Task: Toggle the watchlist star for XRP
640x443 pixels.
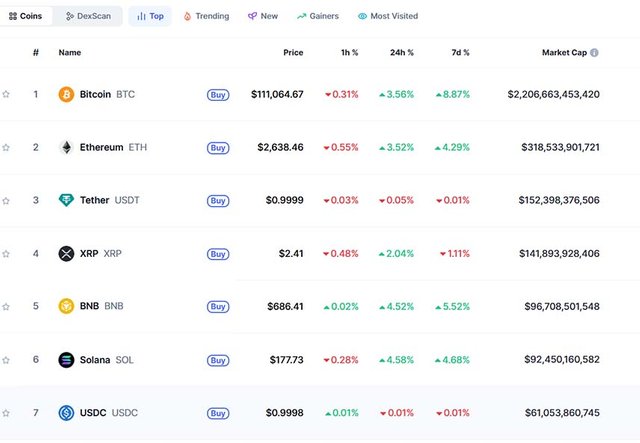Action: (6, 254)
